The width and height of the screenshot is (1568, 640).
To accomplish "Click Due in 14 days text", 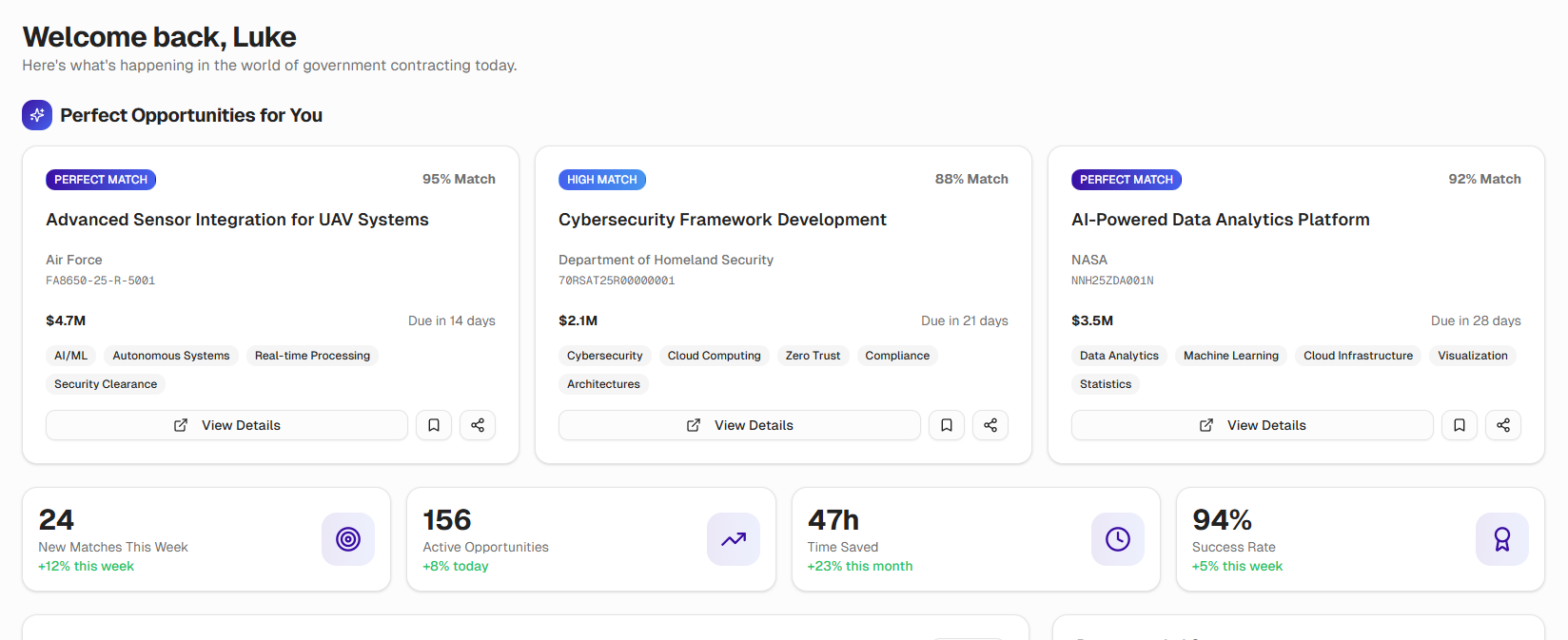I will [x=452, y=320].
